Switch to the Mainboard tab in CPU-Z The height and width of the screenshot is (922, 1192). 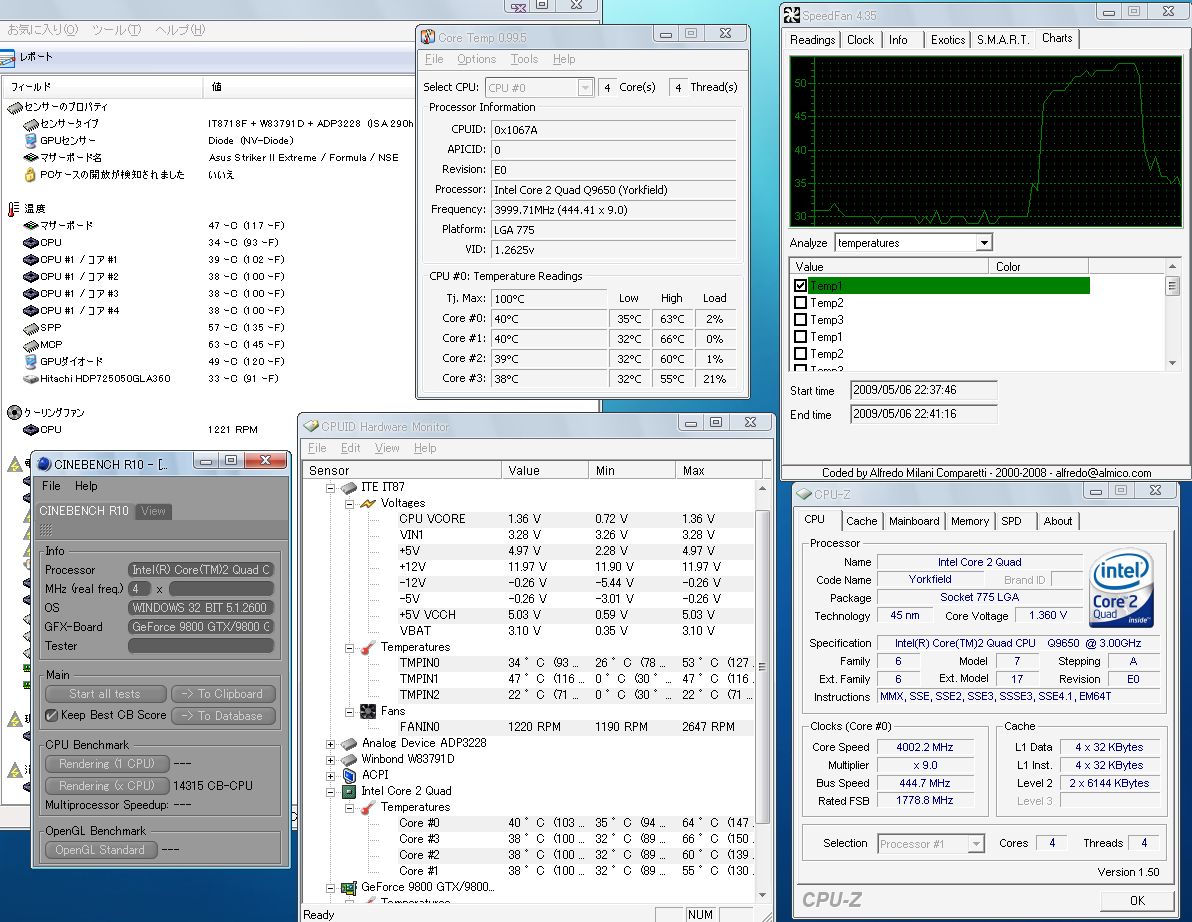click(x=914, y=521)
